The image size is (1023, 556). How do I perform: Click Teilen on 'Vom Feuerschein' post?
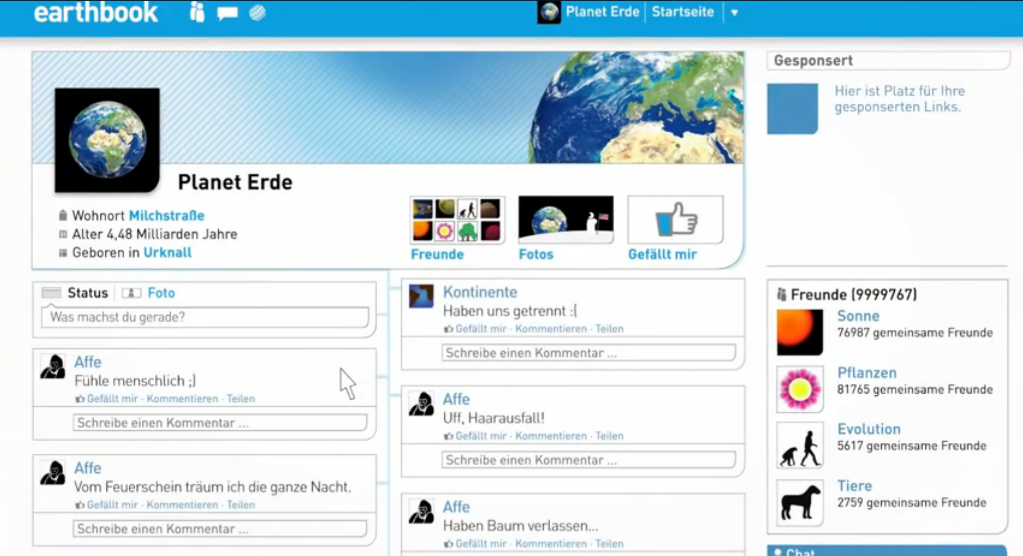pyautogui.click(x=241, y=505)
